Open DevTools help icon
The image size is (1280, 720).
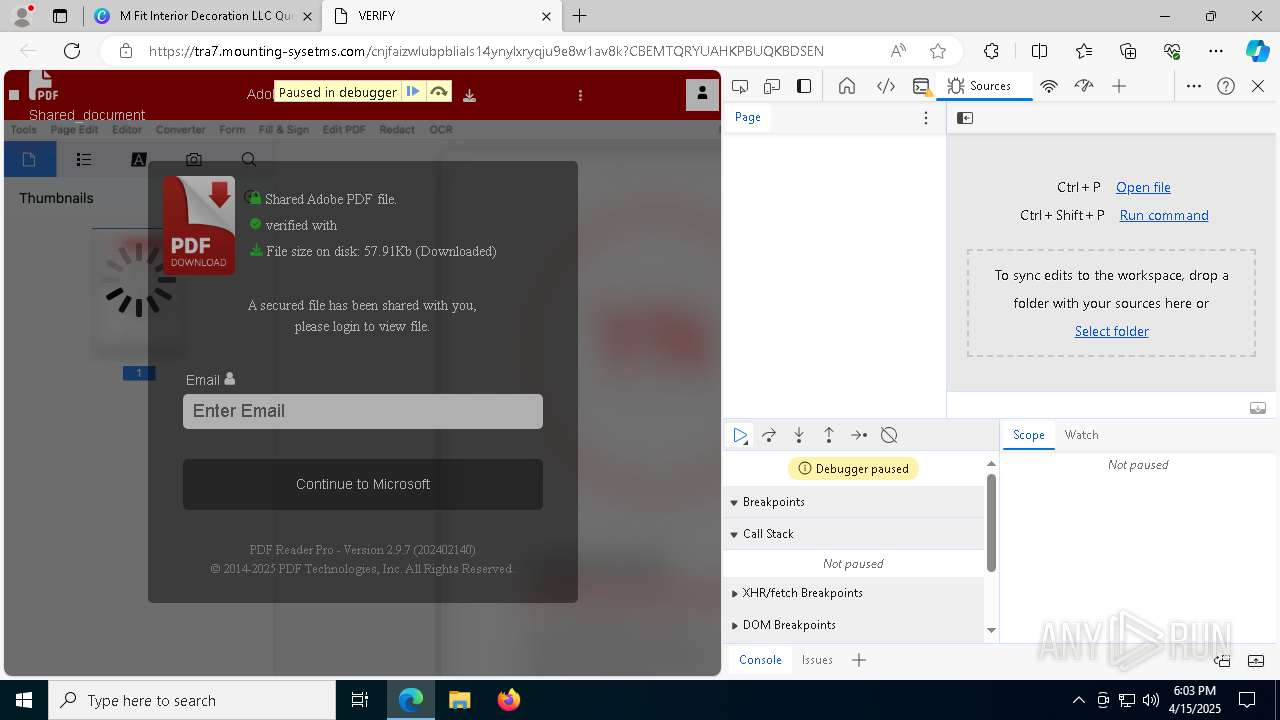[x=1226, y=86]
